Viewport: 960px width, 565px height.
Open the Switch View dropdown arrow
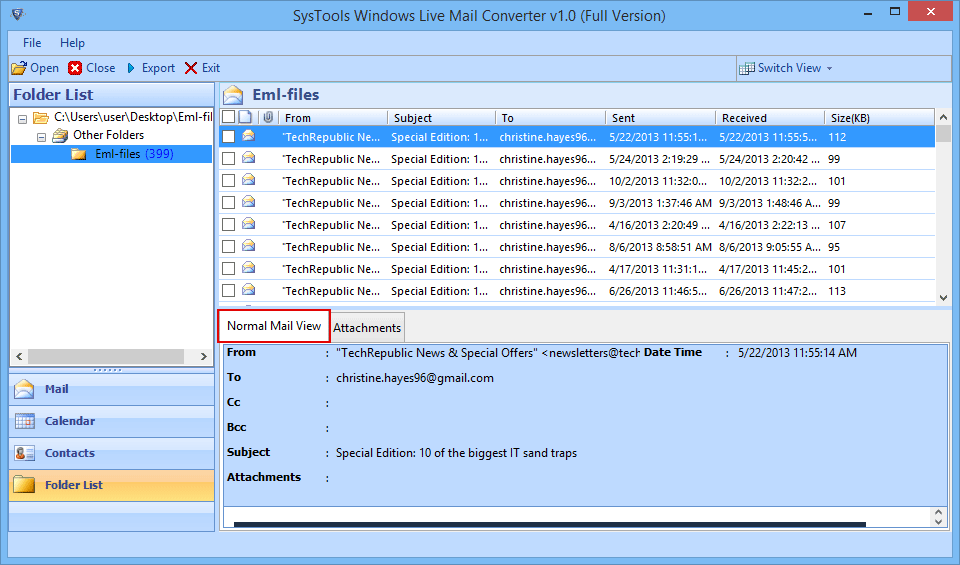830,69
